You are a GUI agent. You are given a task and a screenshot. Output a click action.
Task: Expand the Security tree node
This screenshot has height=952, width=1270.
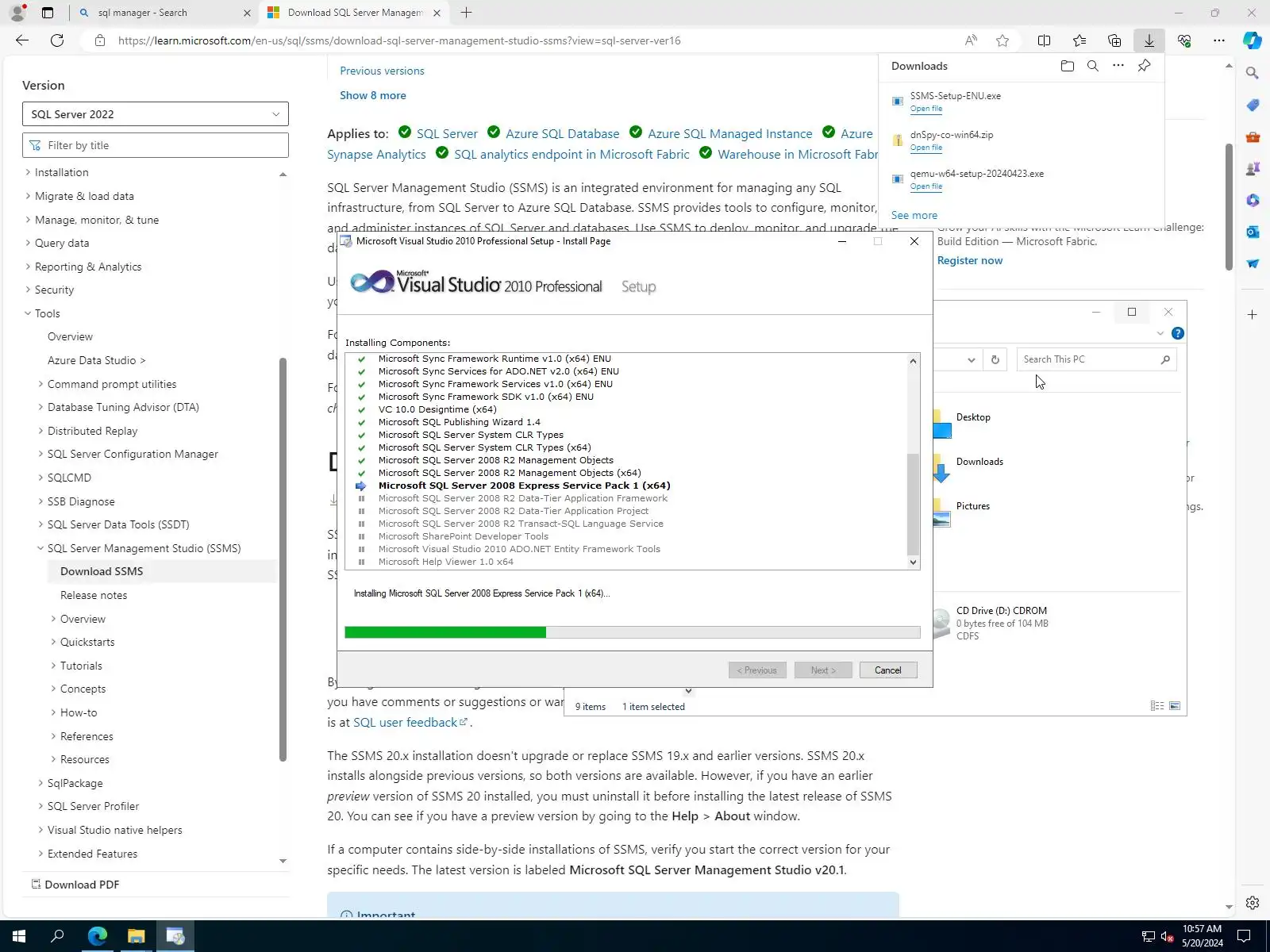click(28, 290)
